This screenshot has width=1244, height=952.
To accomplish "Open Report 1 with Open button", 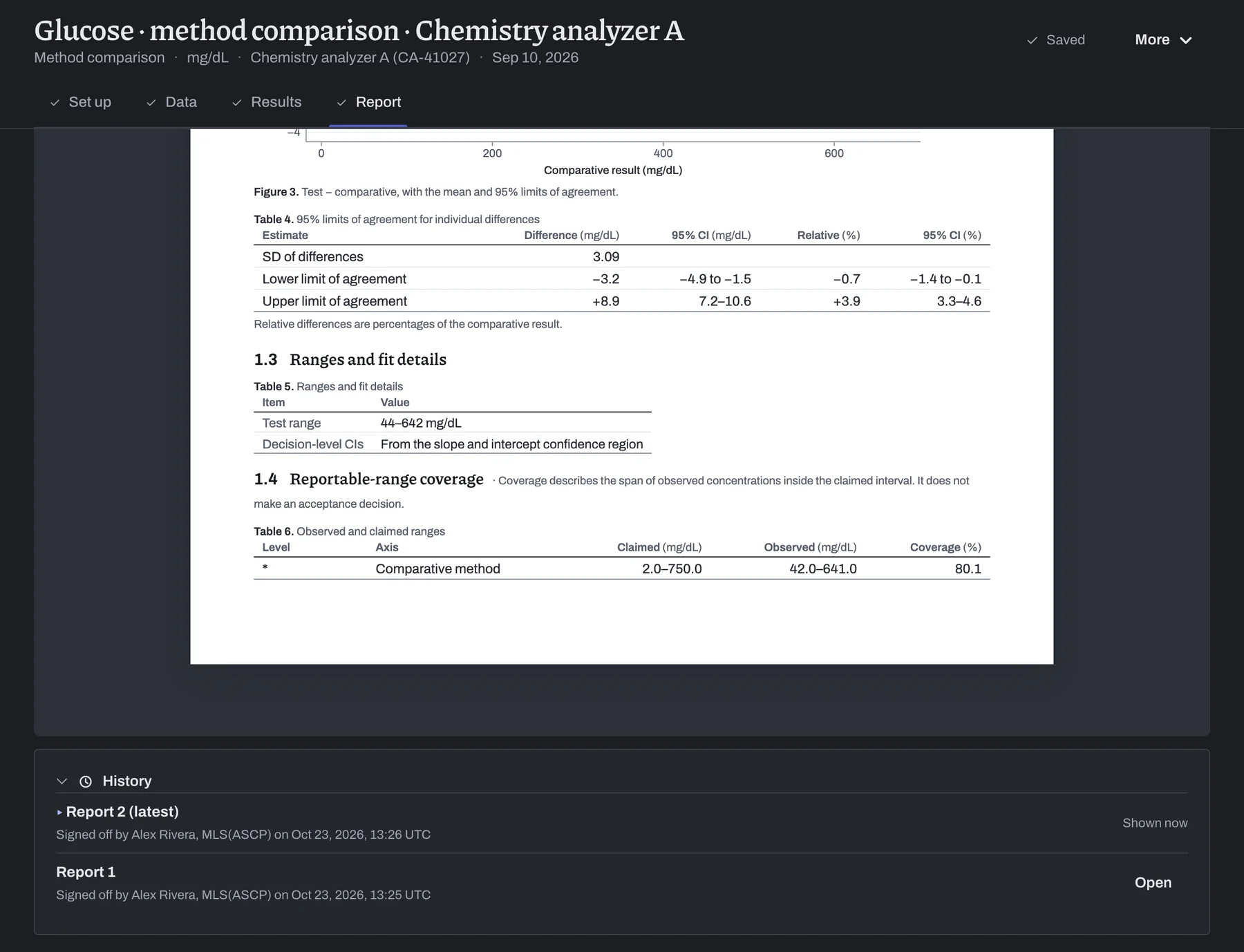I will pyautogui.click(x=1153, y=883).
